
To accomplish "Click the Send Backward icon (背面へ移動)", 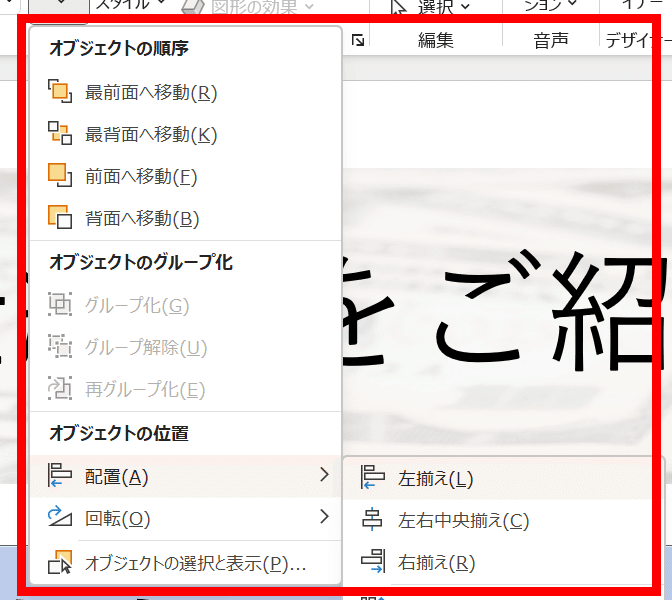I will click(60, 217).
